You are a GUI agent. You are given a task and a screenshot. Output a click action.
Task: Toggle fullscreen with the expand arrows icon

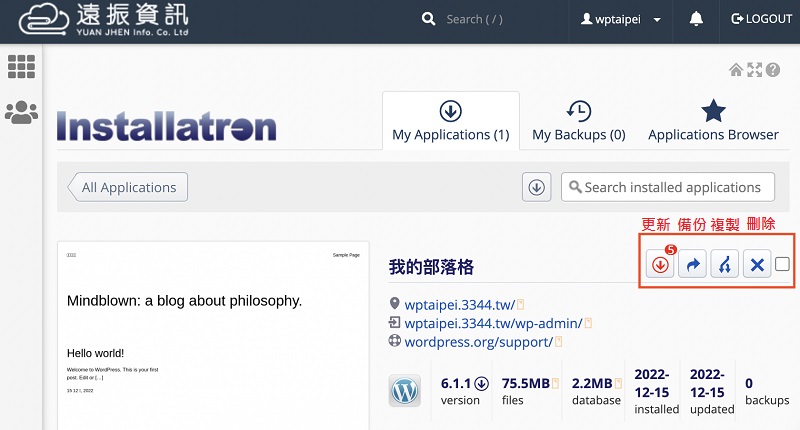755,70
